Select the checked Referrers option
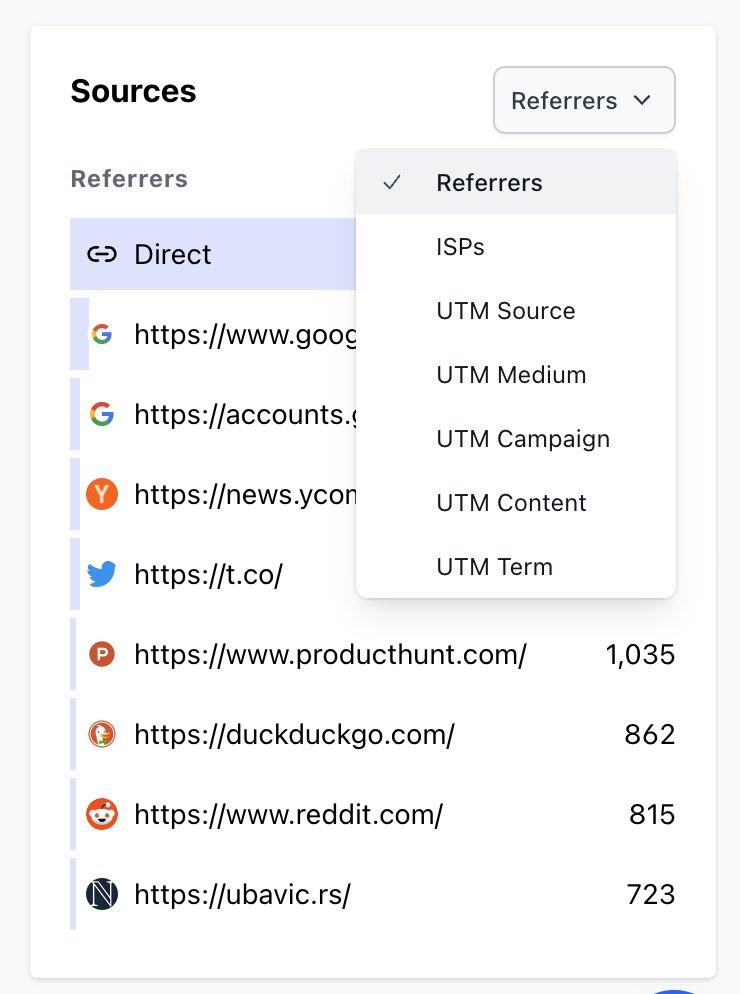 pos(516,183)
